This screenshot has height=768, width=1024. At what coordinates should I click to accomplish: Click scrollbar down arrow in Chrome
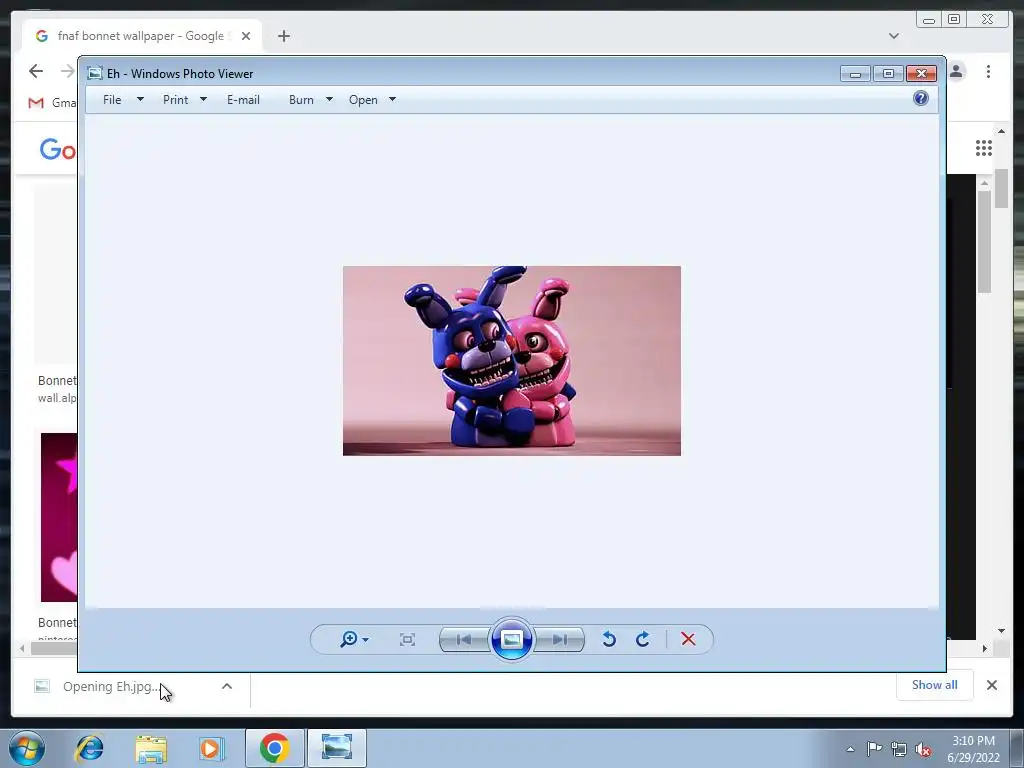[1002, 631]
